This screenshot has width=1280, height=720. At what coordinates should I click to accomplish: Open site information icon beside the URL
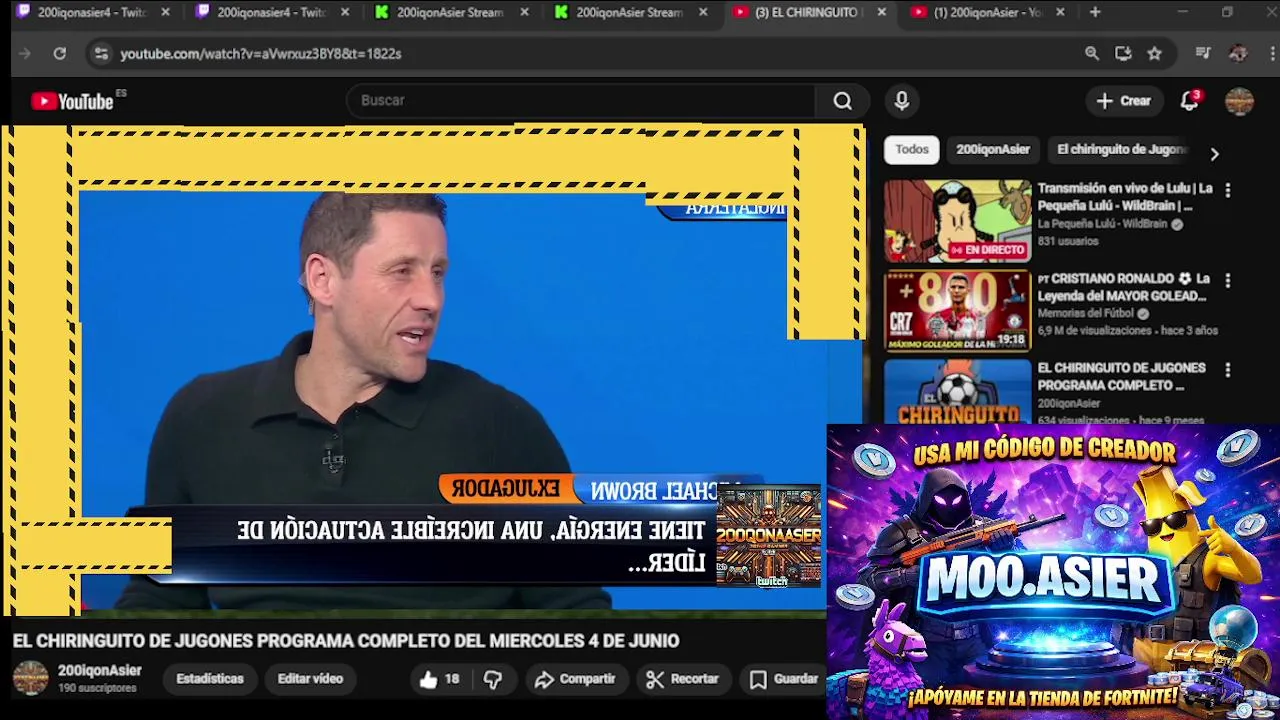click(x=101, y=54)
